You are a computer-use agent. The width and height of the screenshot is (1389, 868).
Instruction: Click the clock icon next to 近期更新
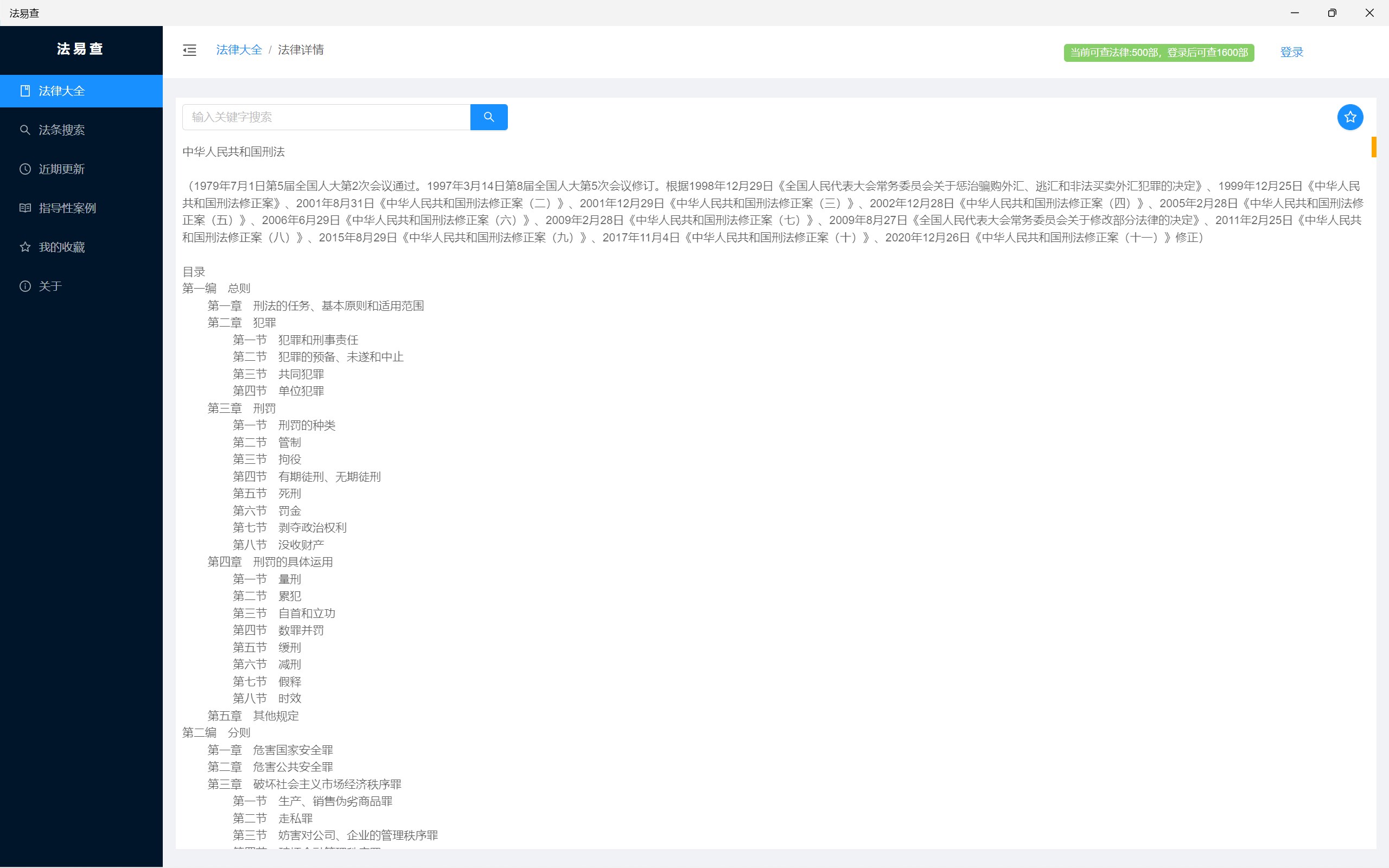(x=26, y=169)
